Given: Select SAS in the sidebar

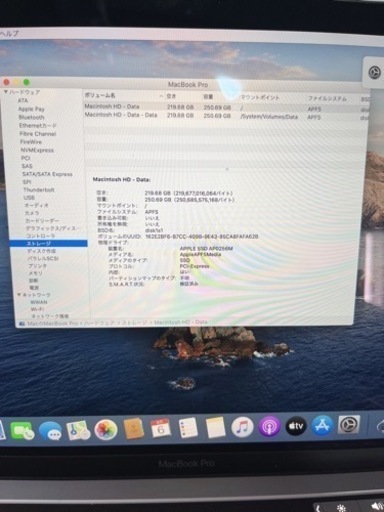Looking at the screenshot, I should pos(27,166).
